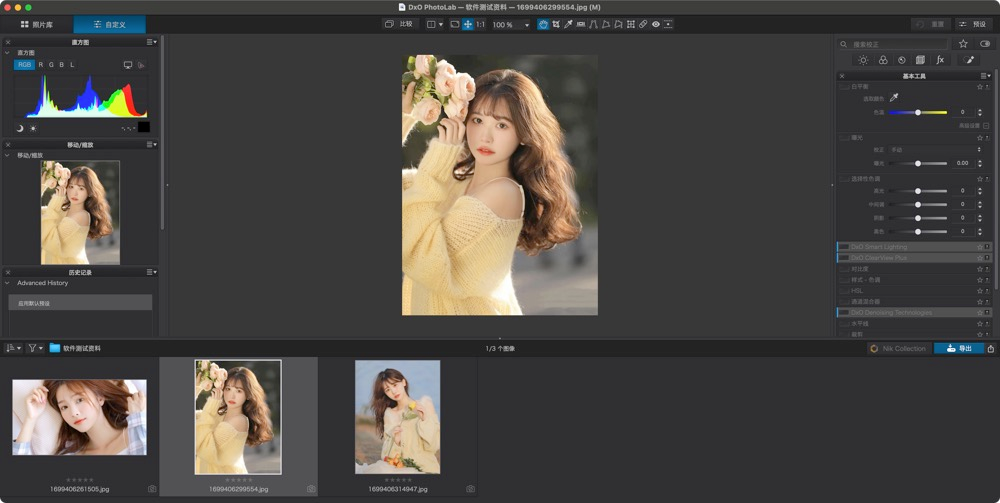
Task: Open the software test folder icon
Action: pyautogui.click(x=55, y=348)
